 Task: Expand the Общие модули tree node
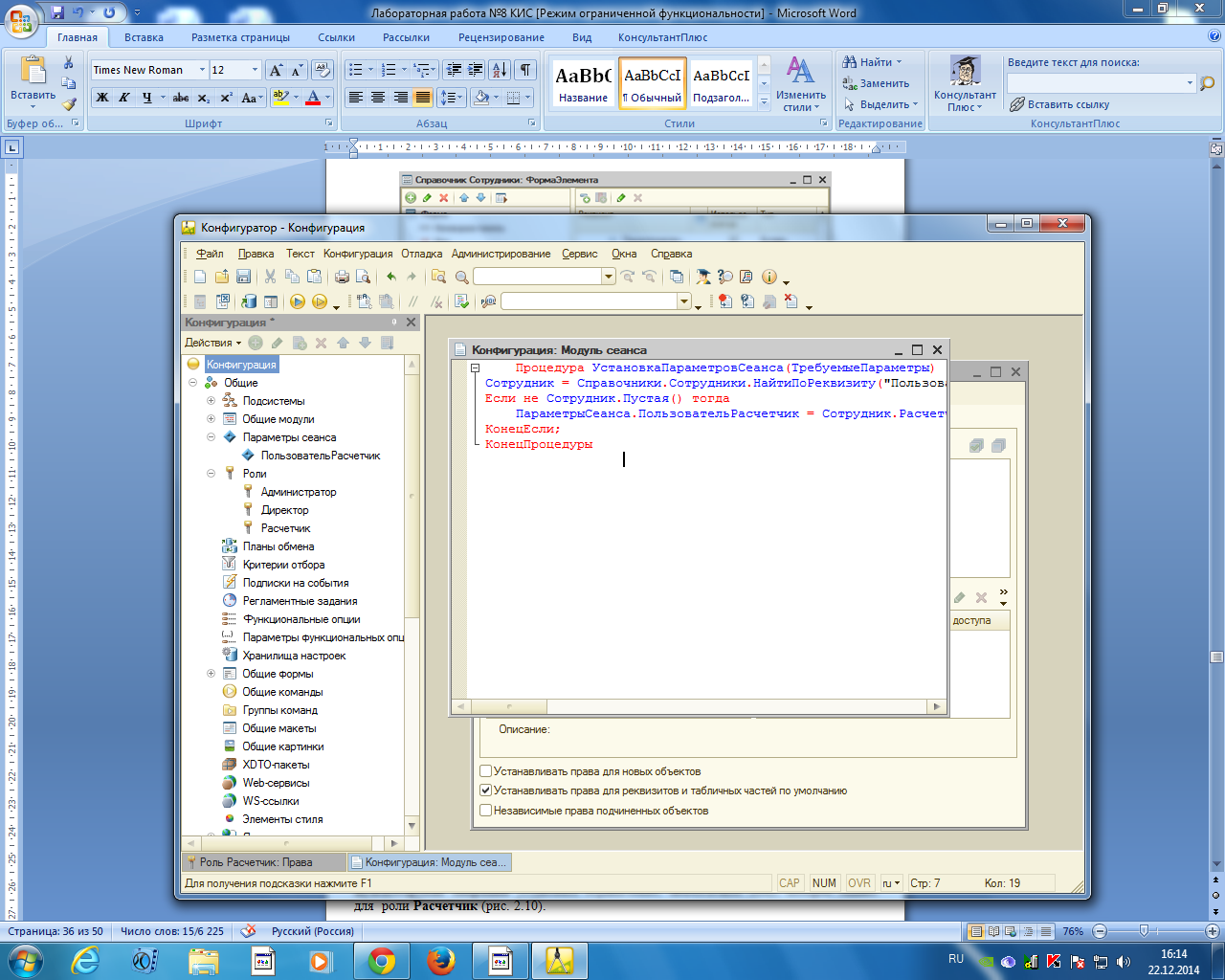pos(211,419)
